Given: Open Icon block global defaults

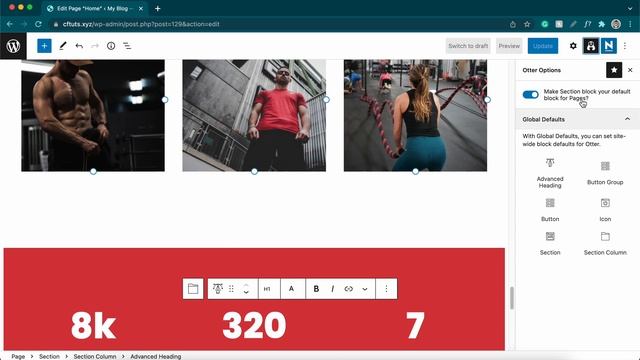Looking at the screenshot, I should 605,210.
